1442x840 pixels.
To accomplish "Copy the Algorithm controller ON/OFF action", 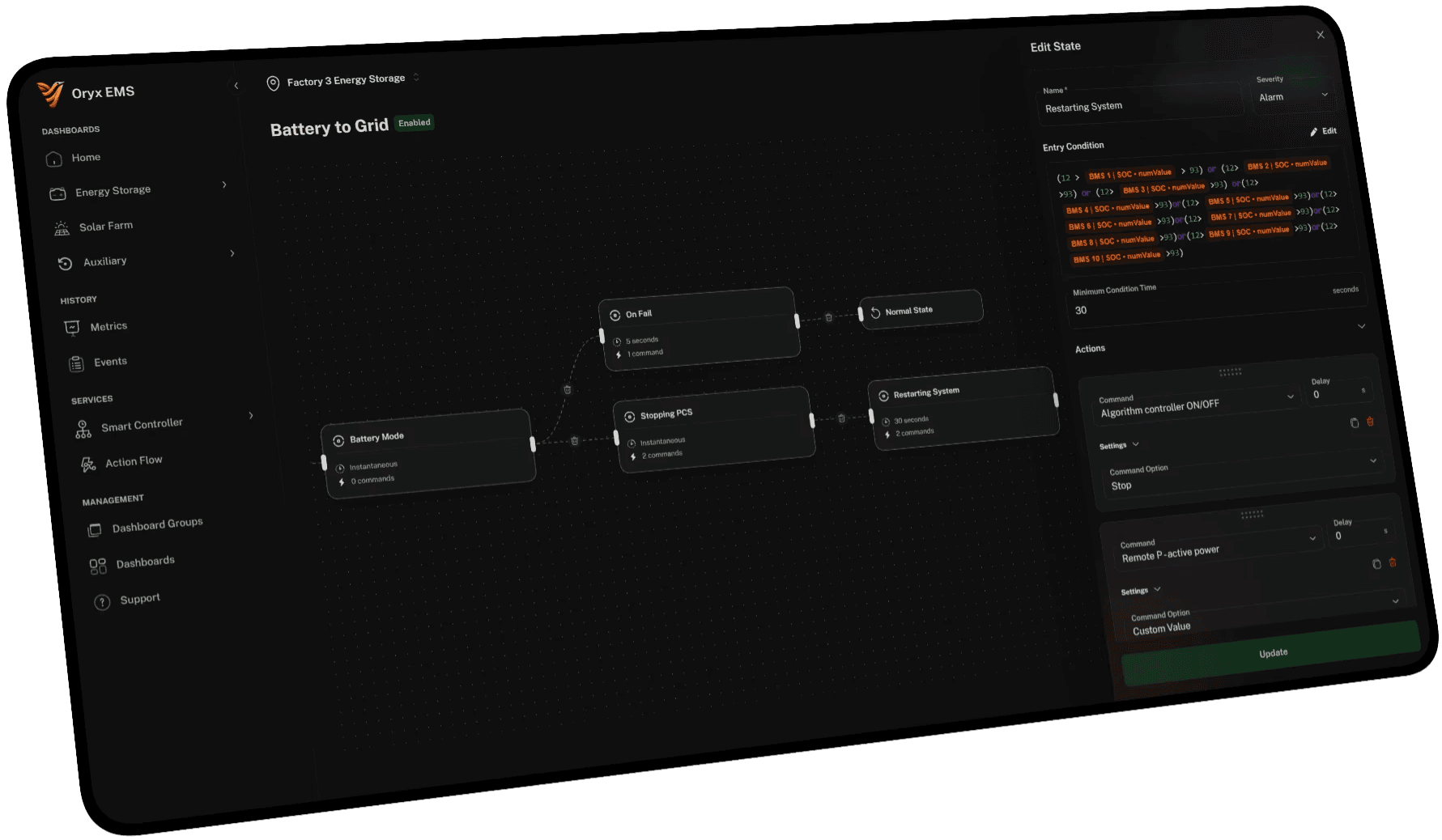I will [1355, 422].
